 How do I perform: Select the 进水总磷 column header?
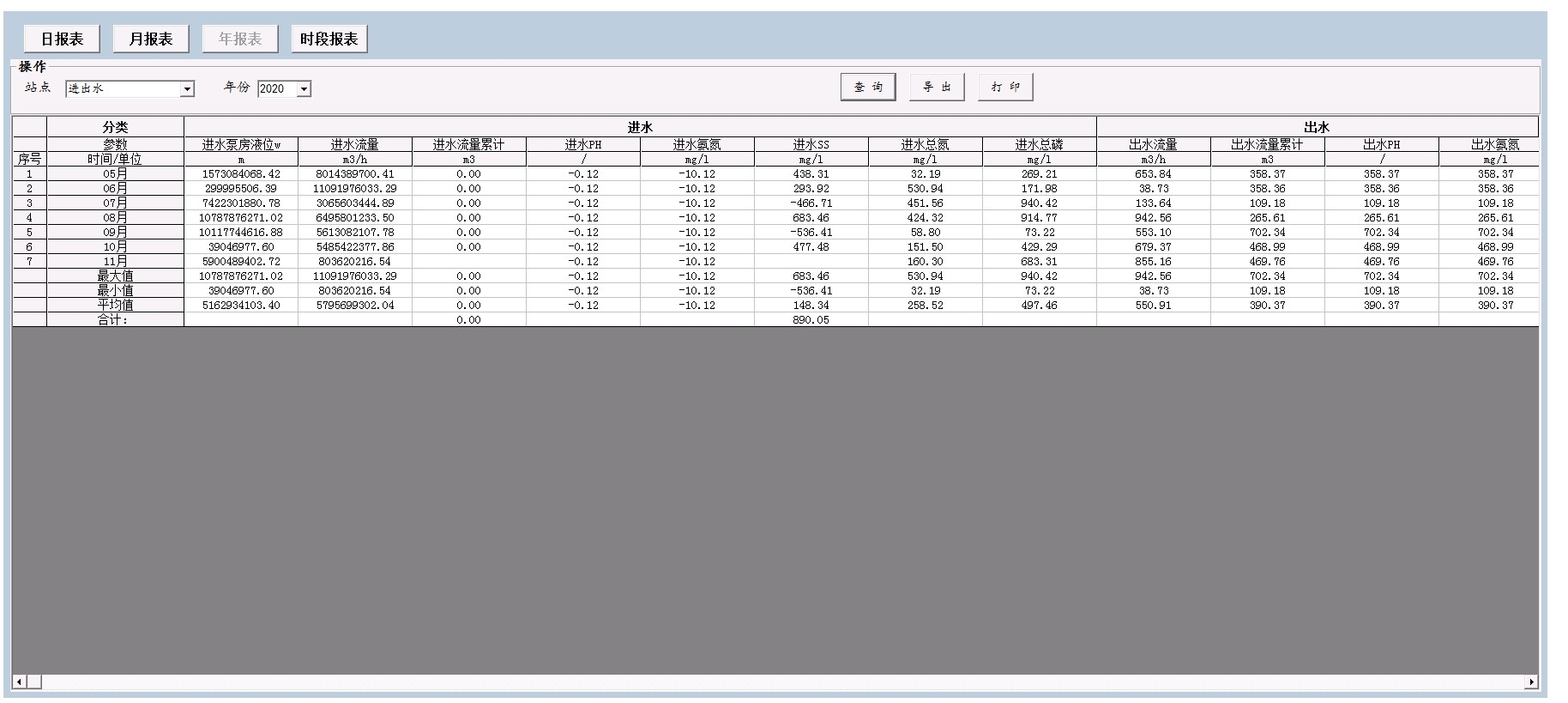tap(1040, 144)
